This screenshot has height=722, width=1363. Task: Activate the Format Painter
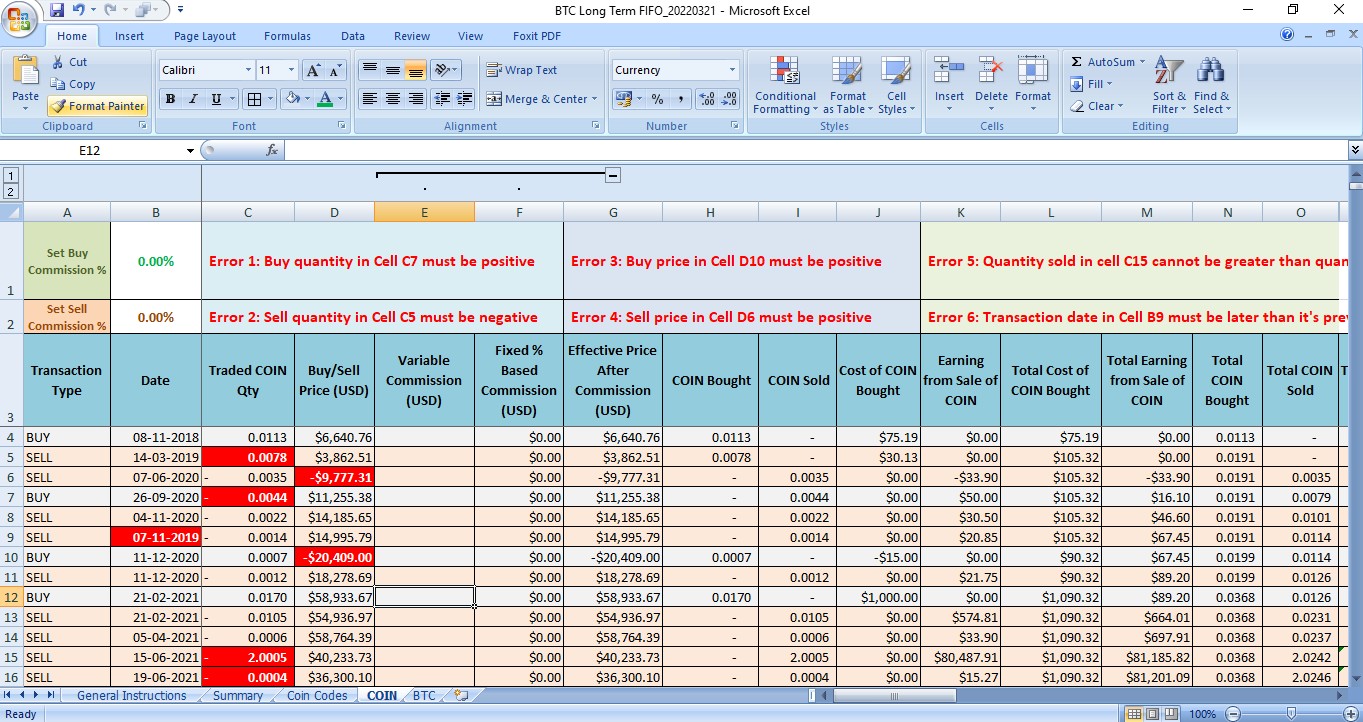tap(97, 106)
